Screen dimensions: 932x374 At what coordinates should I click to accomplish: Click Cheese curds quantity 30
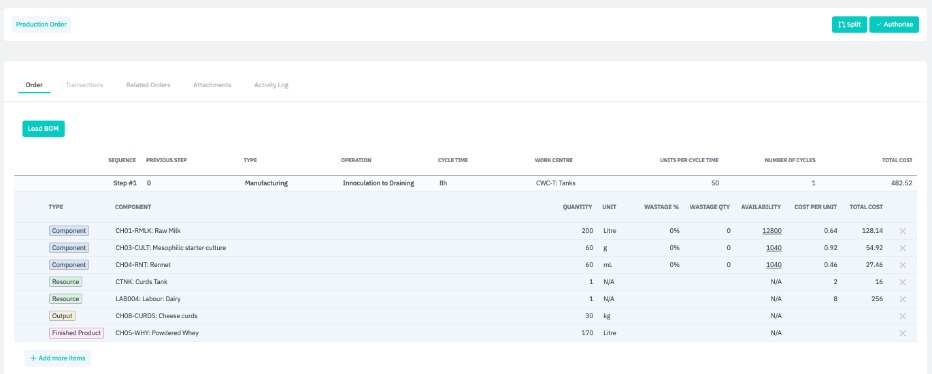[589, 316]
